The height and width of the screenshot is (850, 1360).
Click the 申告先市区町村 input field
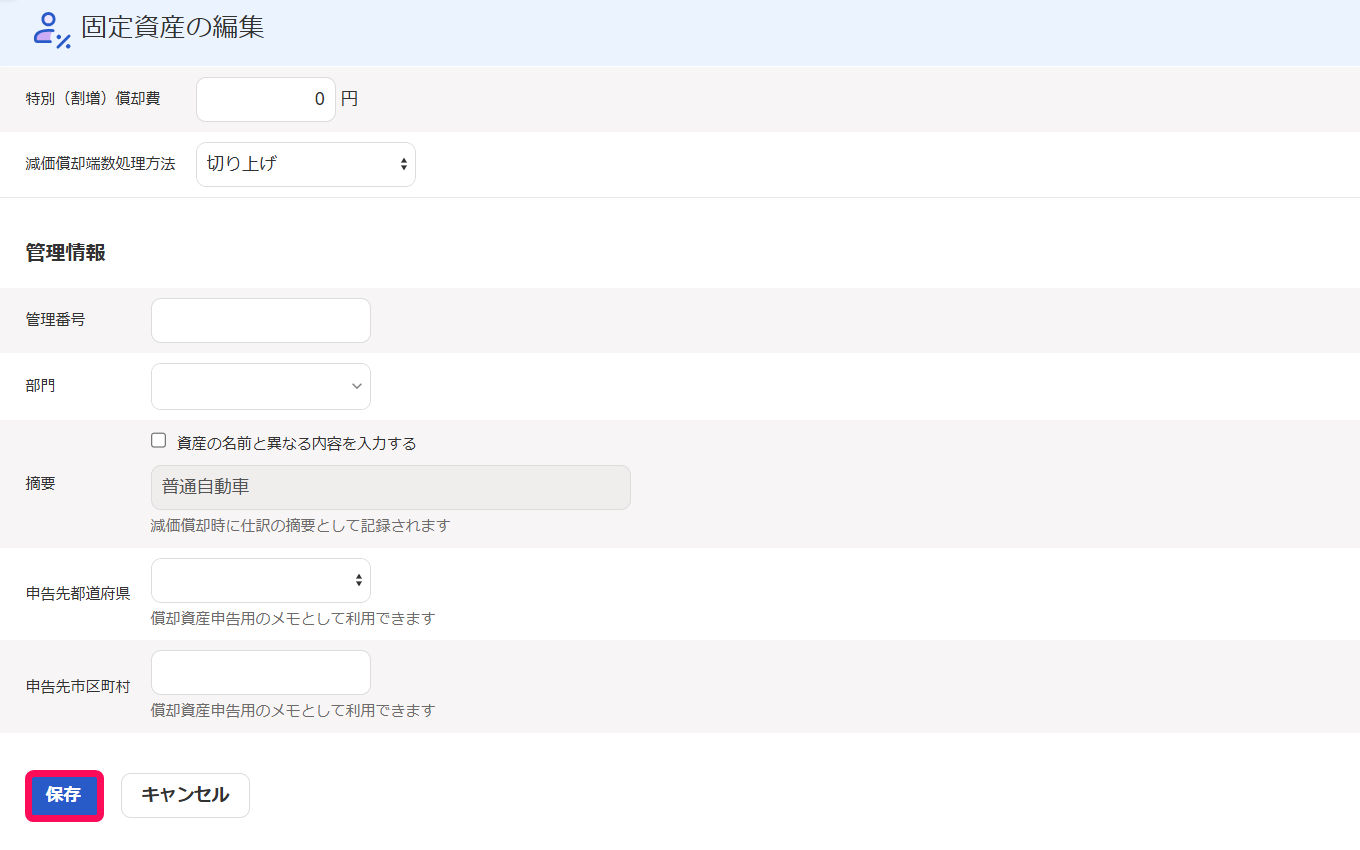coord(261,672)
